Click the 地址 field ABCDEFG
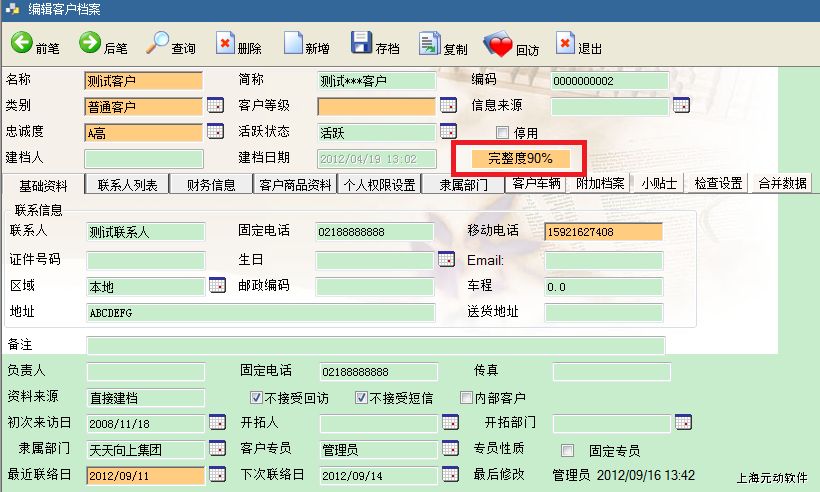The width and height of the screenshot is (820, 492). (x=260, y=313)
